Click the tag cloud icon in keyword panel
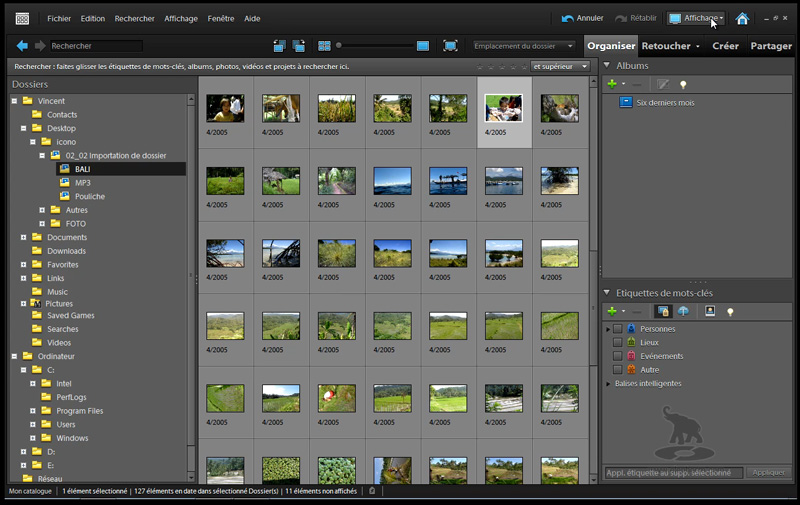Screen dimensions: 800x505 coord(683,311)
